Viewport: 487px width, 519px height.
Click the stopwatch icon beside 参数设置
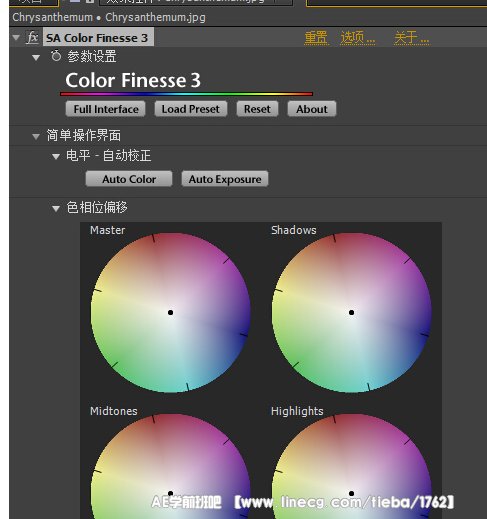point(56,56)
